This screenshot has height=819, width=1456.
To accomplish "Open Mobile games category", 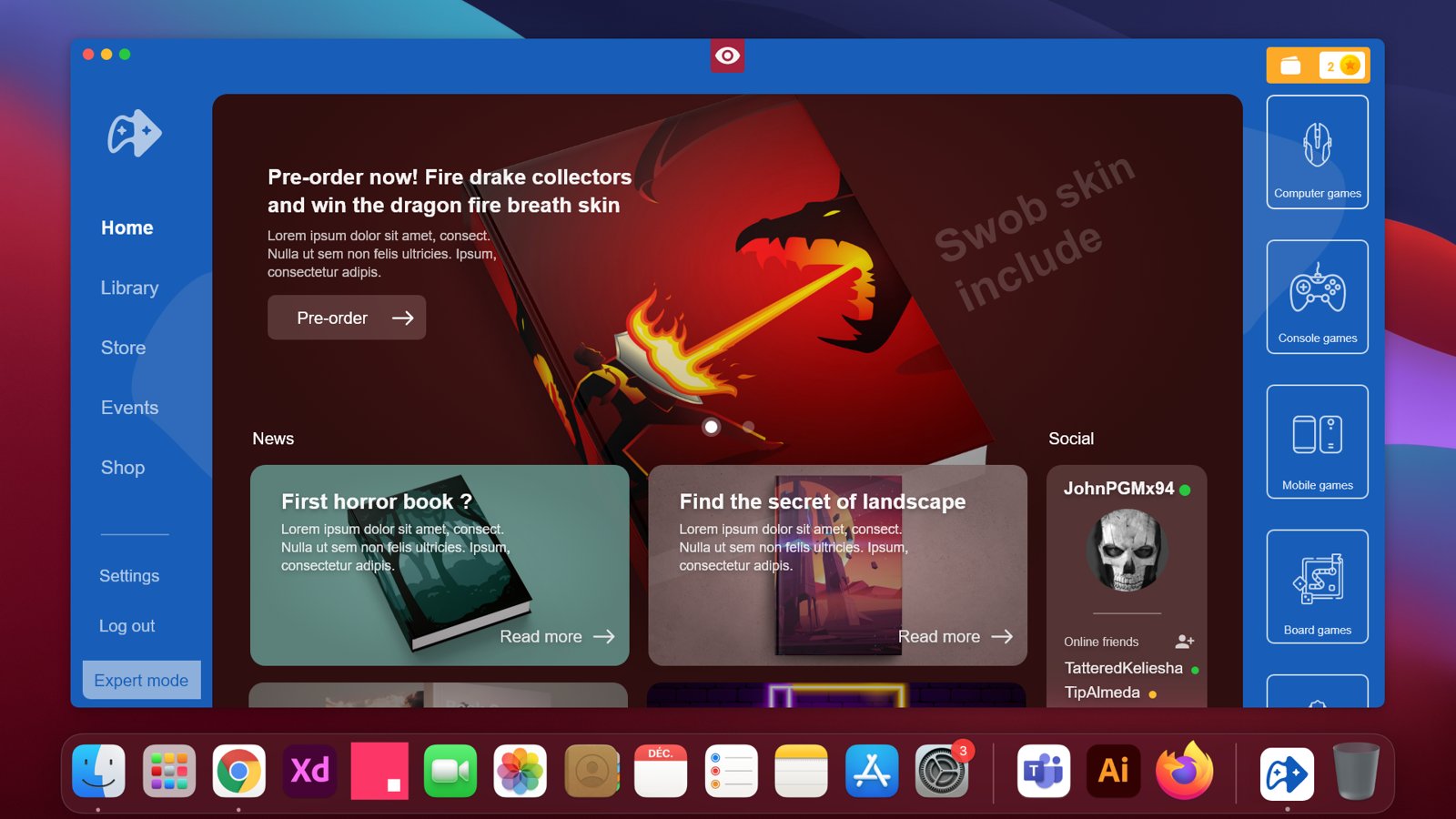I will [x=1317, y=441].
